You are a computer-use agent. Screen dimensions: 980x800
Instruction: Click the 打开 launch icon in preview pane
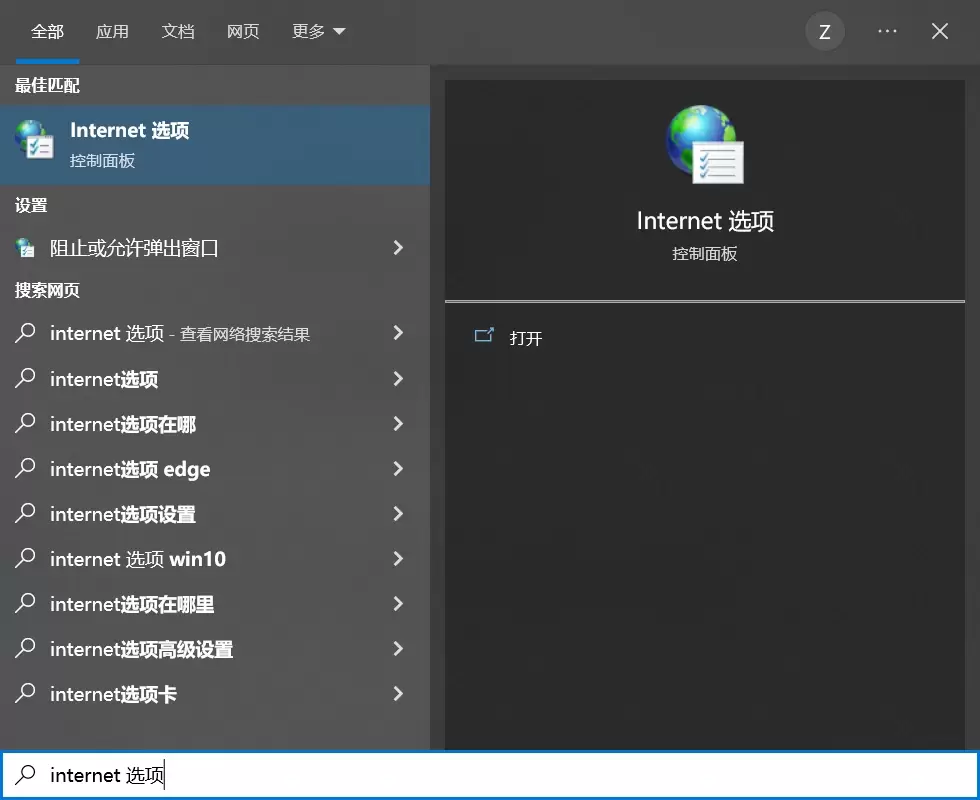(484, 337)
